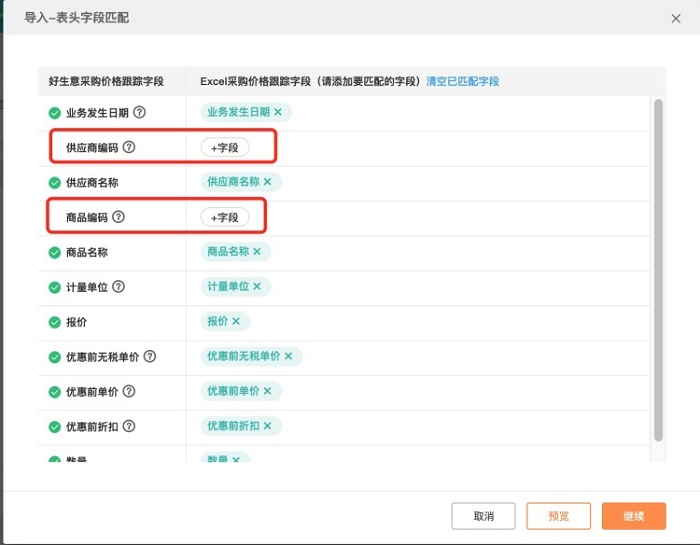Remove the matched 业务发生日期 field tag
700x545 pixels.
click(278, 112)
